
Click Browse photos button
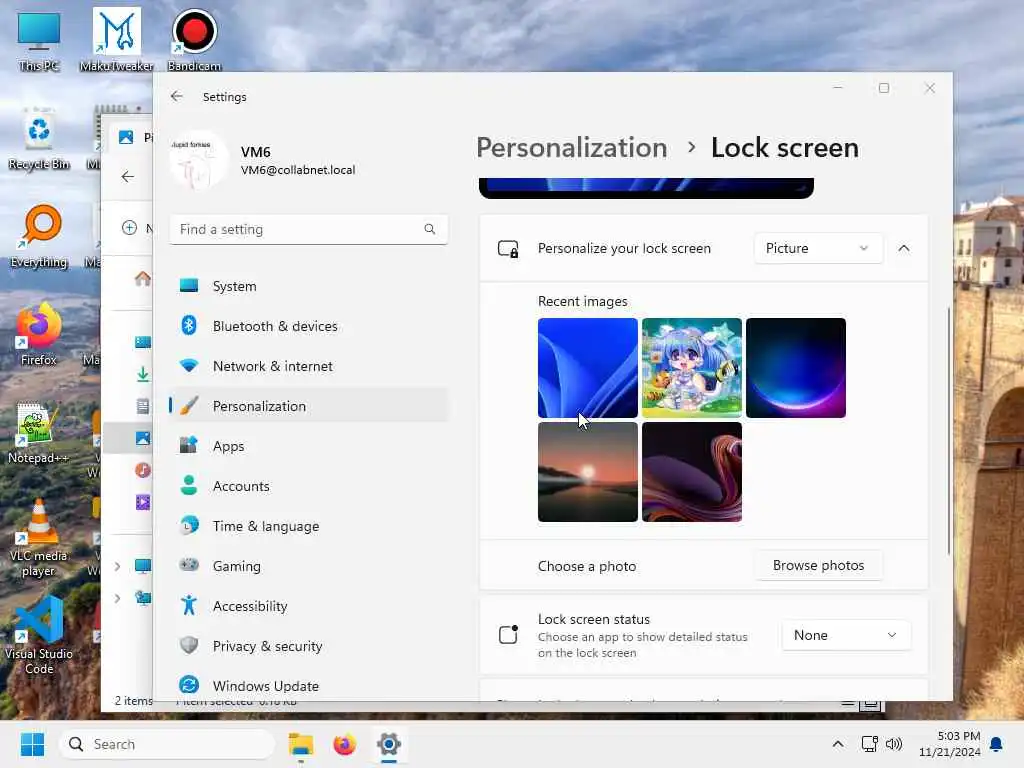tap(818, 566)
